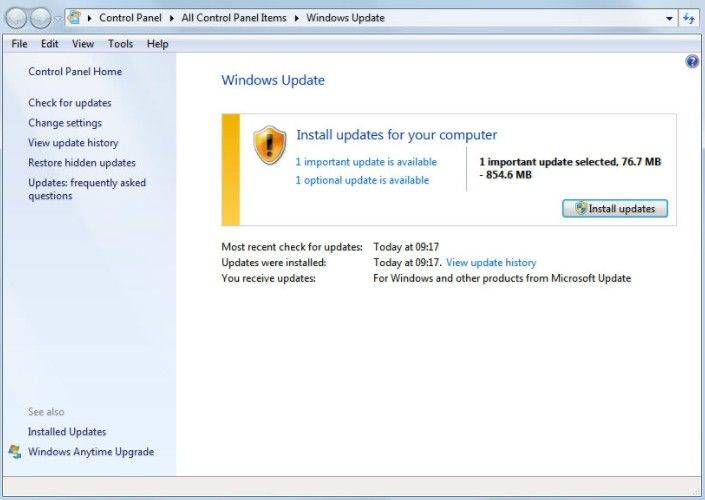Image resolution: width=705 pixels, height=500 pixels.
Task: Open the File menu
Action: pos(19,44)
